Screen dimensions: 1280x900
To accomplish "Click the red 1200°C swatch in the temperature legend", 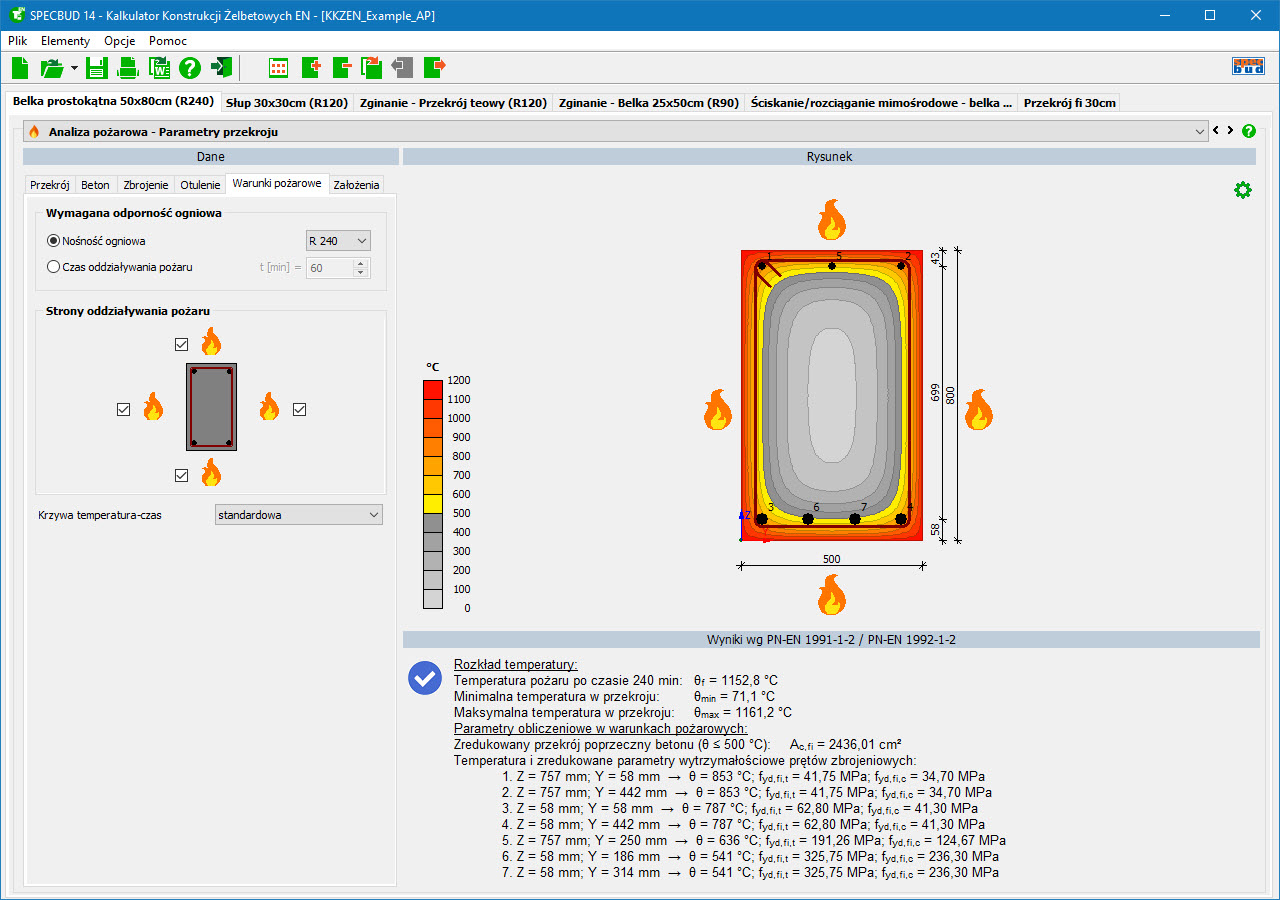I will pyautogui.click(x=433, y=390).
